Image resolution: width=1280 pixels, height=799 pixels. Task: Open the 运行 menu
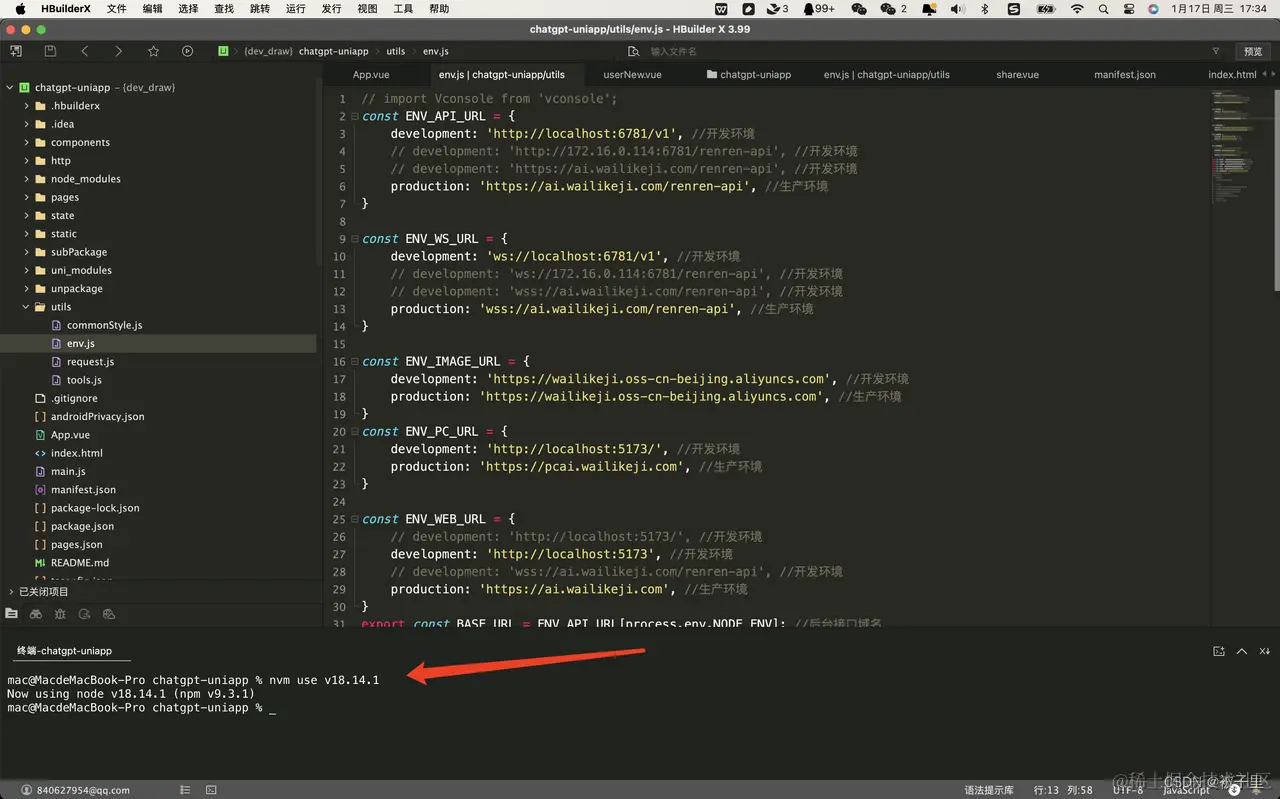[295, 9]
